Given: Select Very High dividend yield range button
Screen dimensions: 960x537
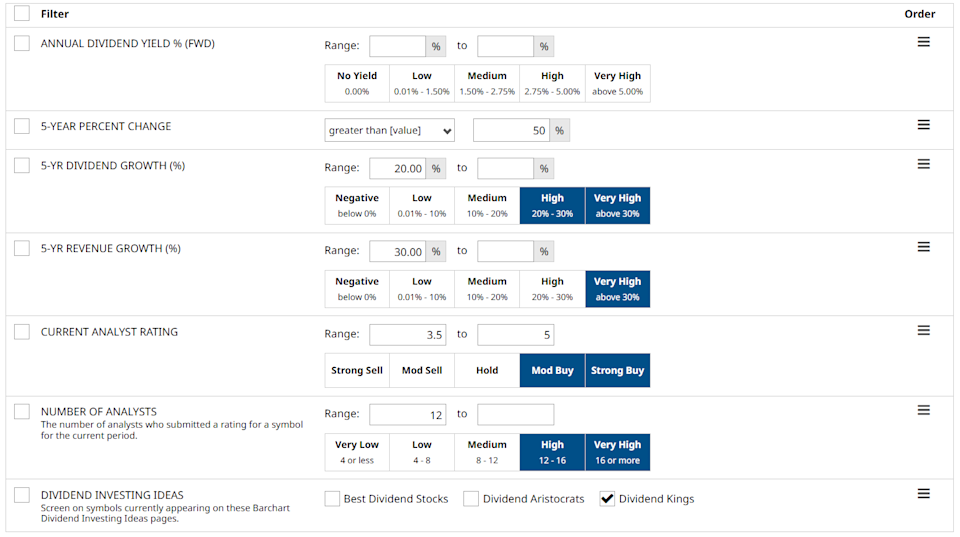Looking at the screenshot, I should (617, 83).
